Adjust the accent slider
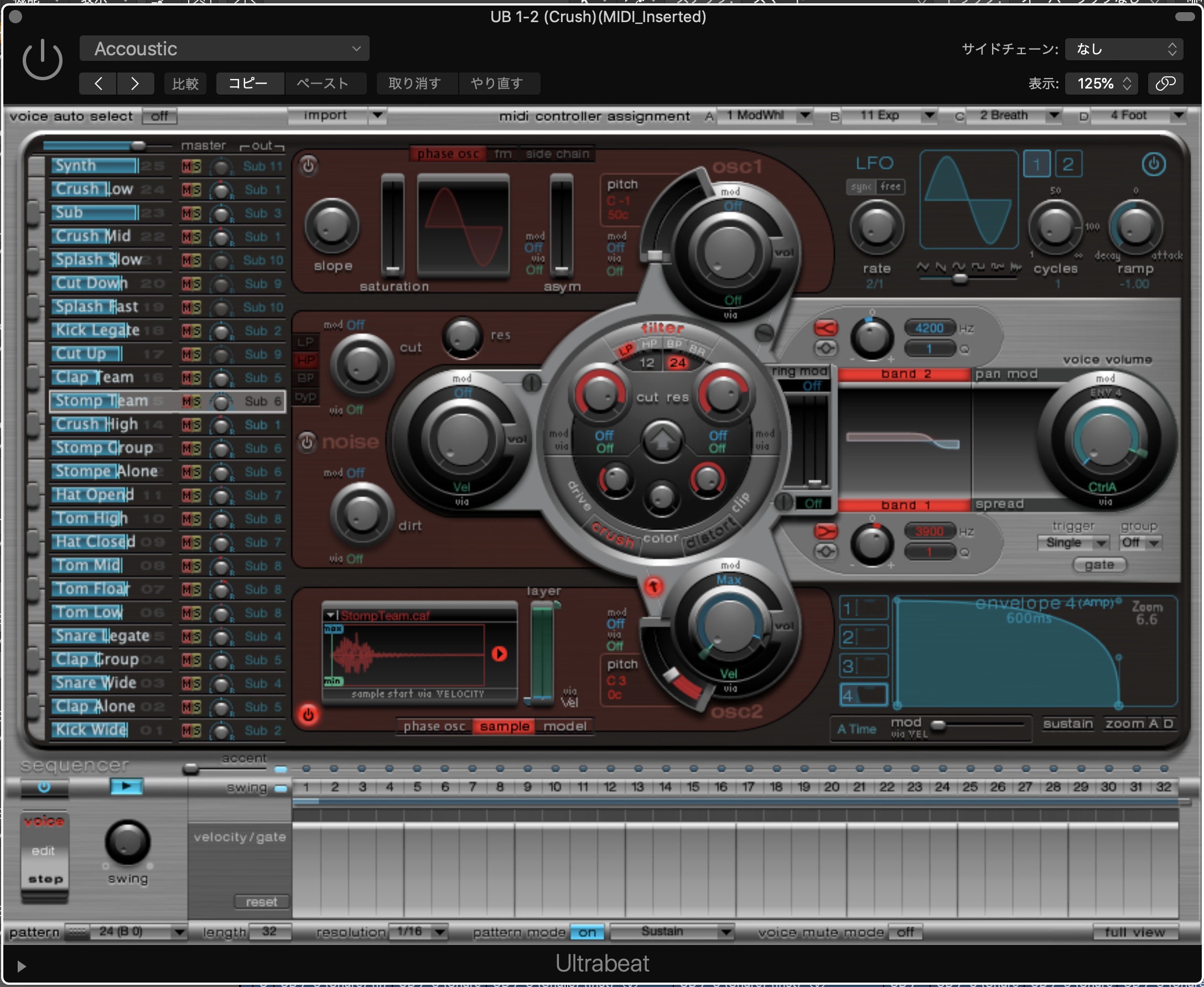The width and height of the screenshot is (1204, 987). 191,770
